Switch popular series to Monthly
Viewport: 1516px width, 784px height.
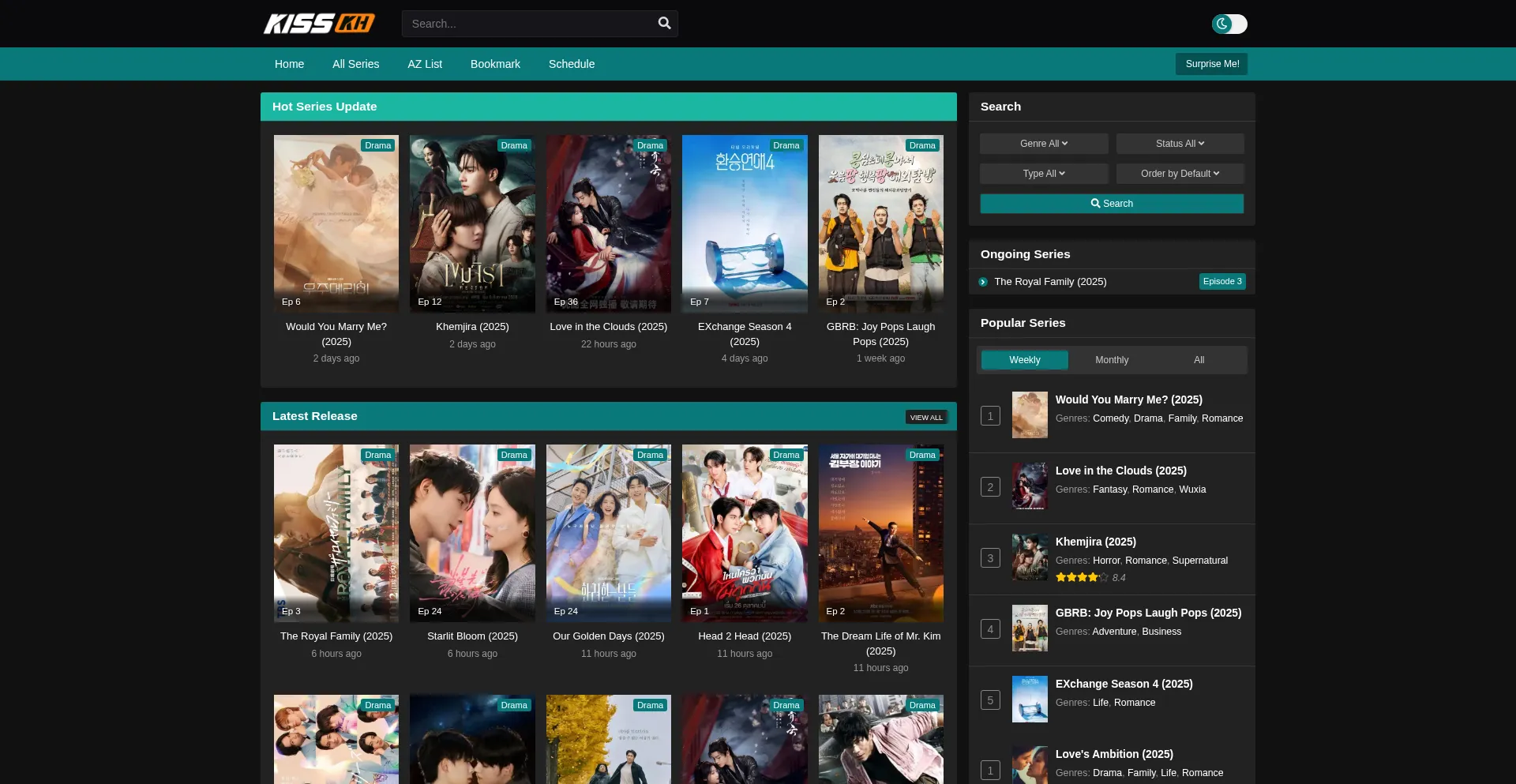pos(1111,360)
